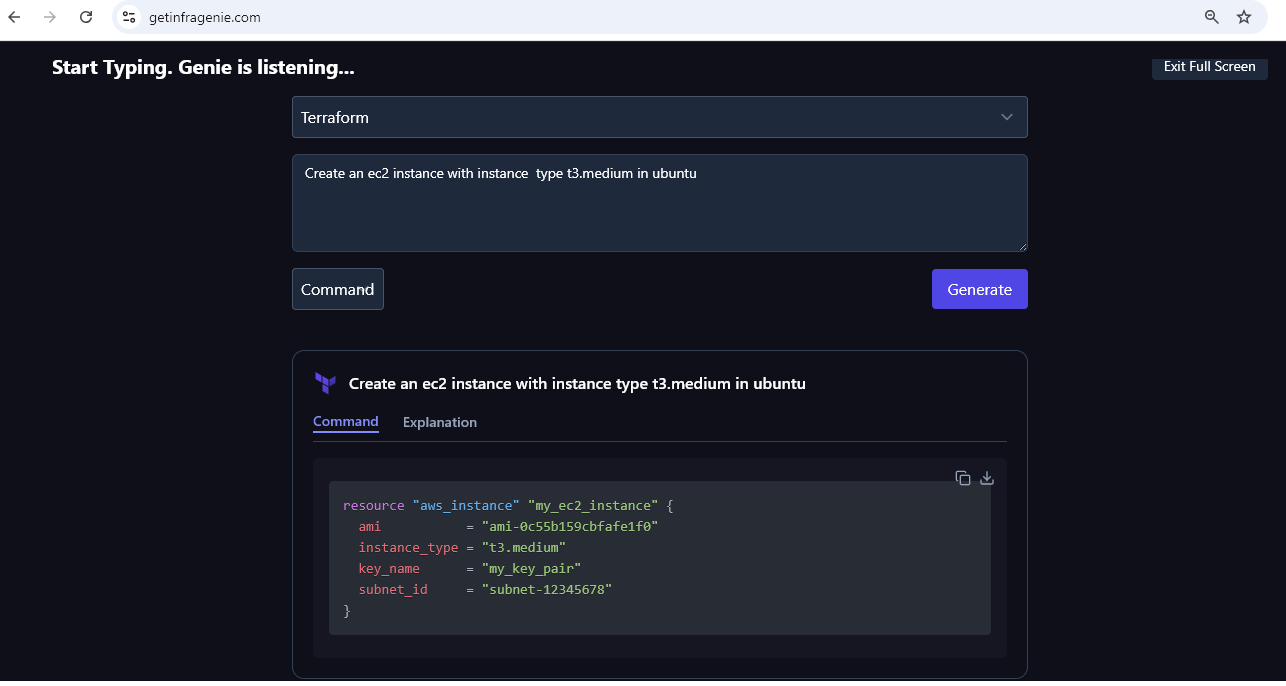Viewport: 1286px width, 686px height.
Task: Click the ami value "ami-0c55b159cbfafe1f0"
Action: pos(569,527)
